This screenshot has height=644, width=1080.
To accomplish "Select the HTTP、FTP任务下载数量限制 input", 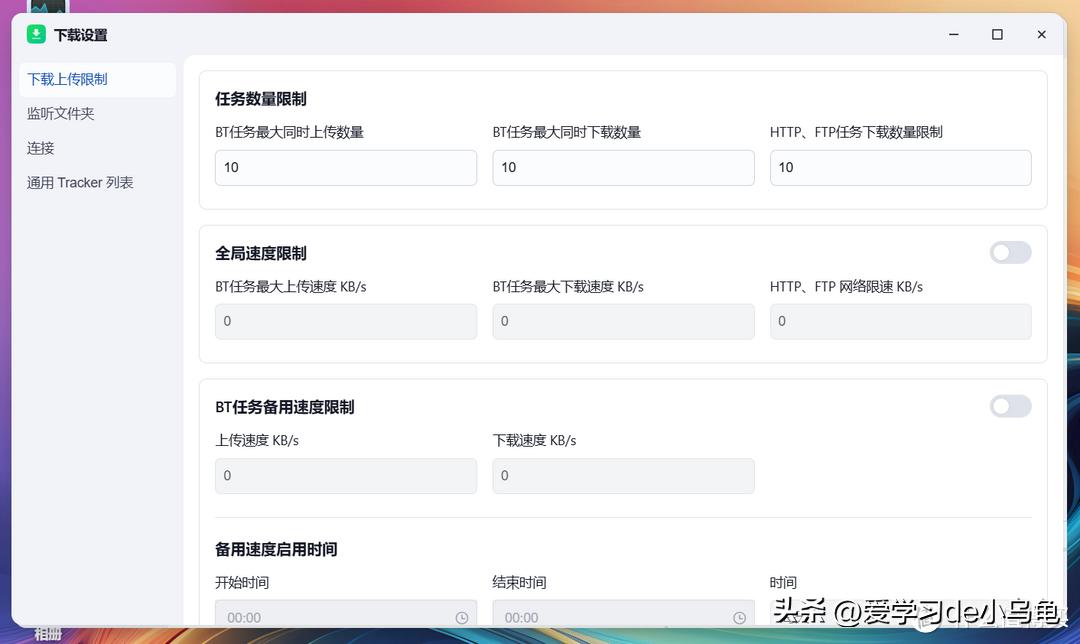I will point(900,168).
